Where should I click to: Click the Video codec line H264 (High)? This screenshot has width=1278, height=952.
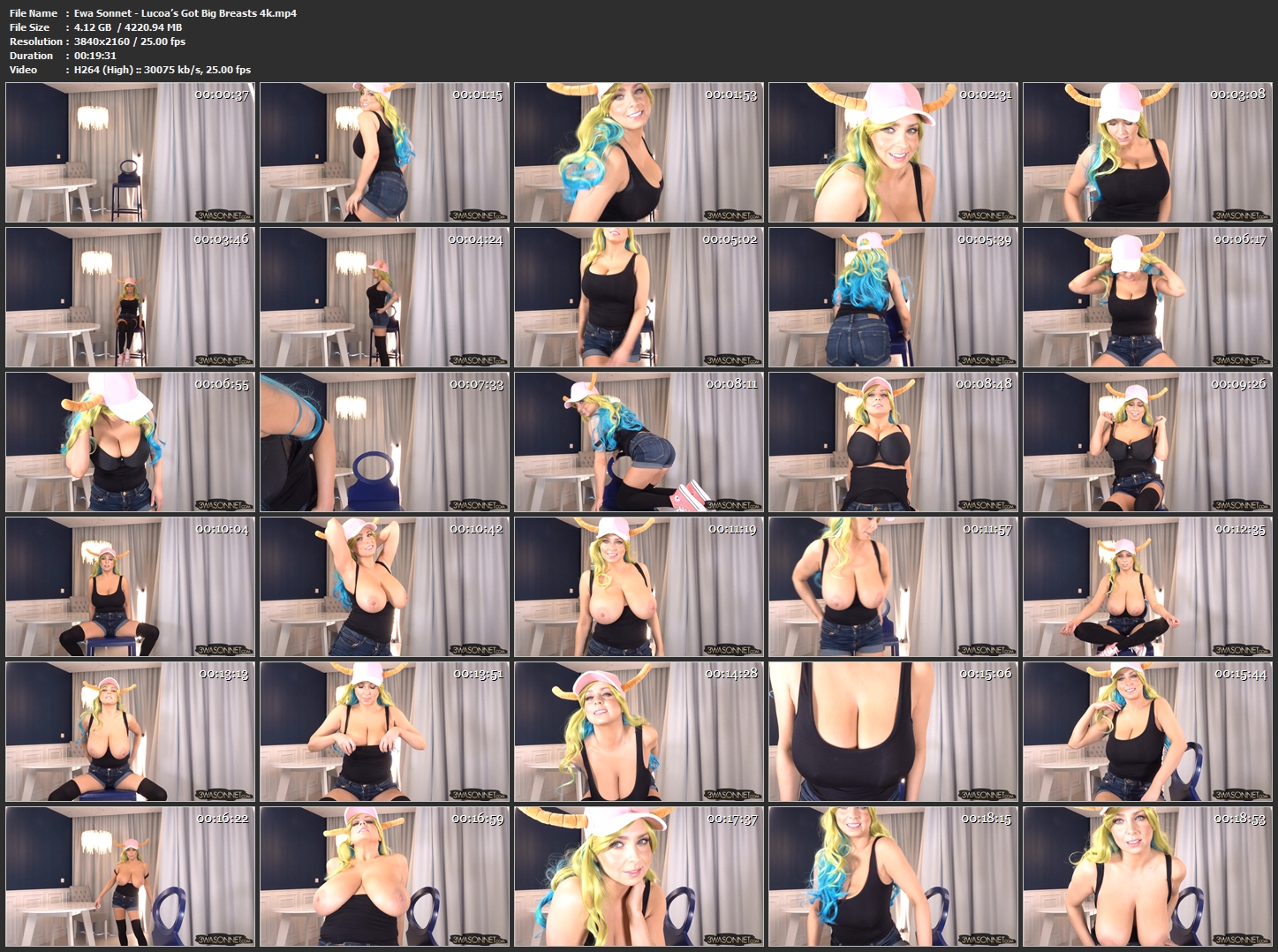tap(103, 70)
